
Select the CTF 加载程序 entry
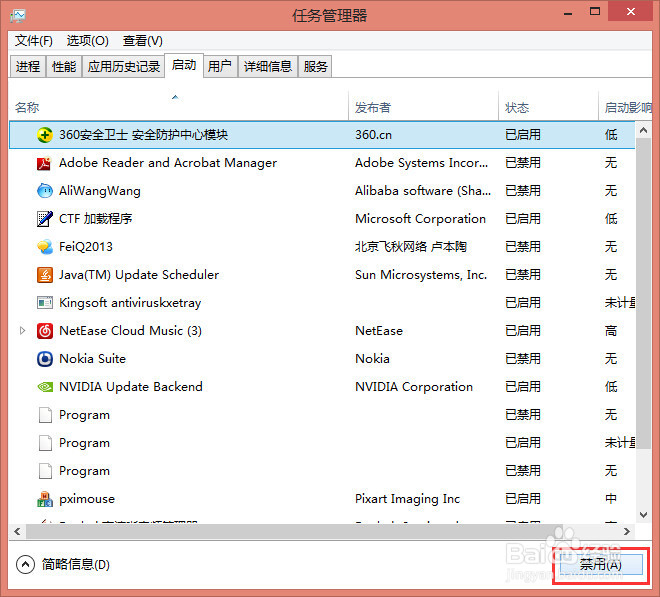point(322,219)
